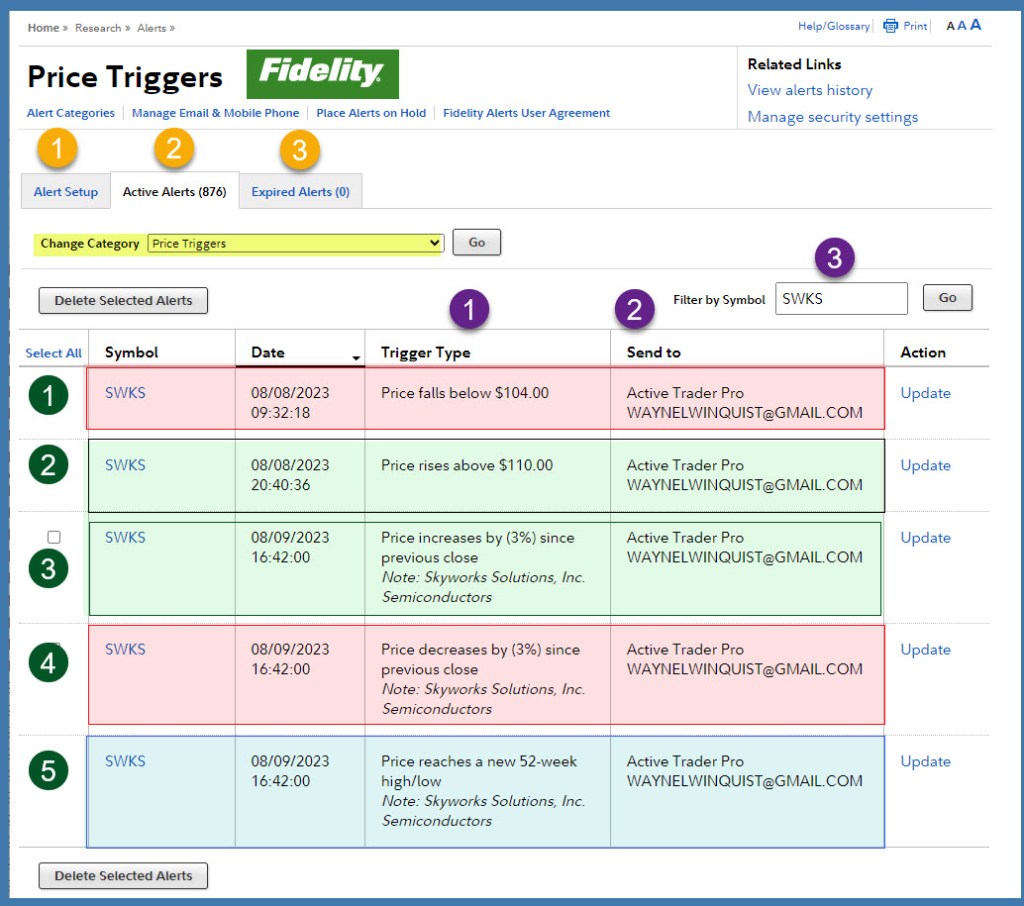Click the green Fidelity logo
The height and width of the screenshot is (906, 1024).
(322, 73)
